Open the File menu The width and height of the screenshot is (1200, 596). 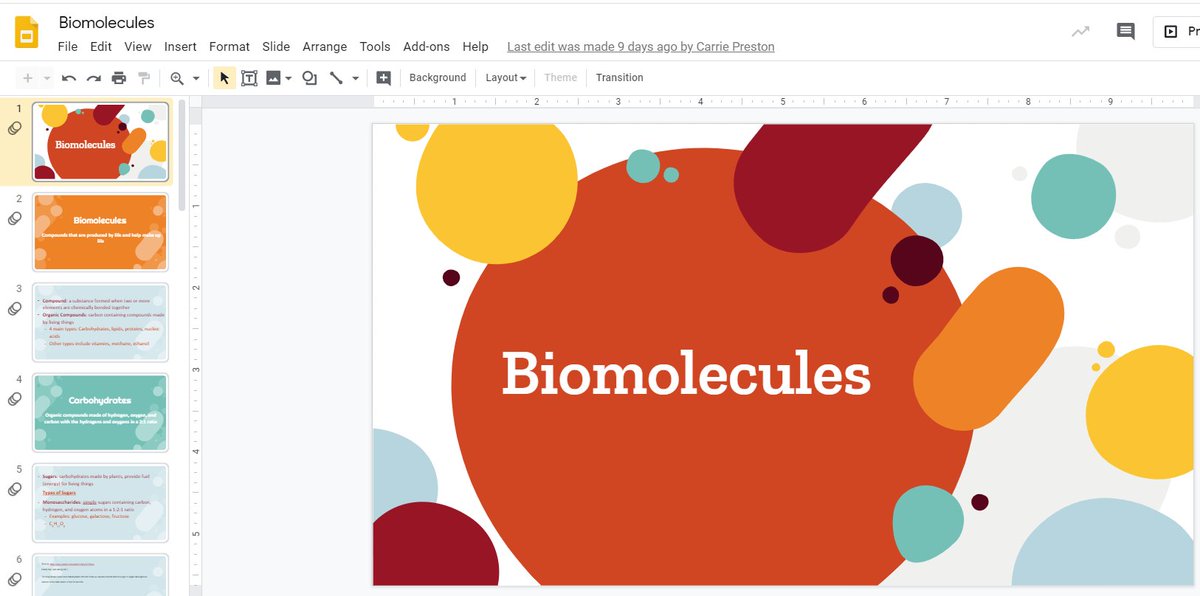point(68,47)
